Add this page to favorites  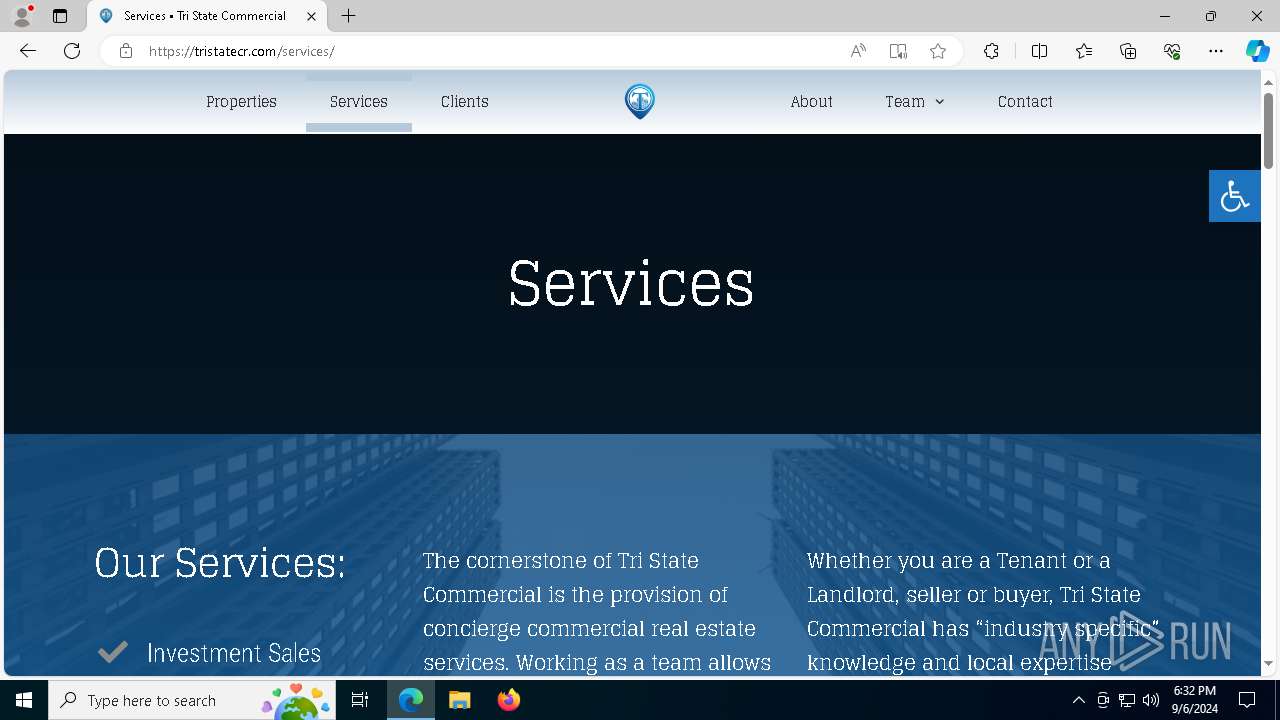[x=938, y=51]
